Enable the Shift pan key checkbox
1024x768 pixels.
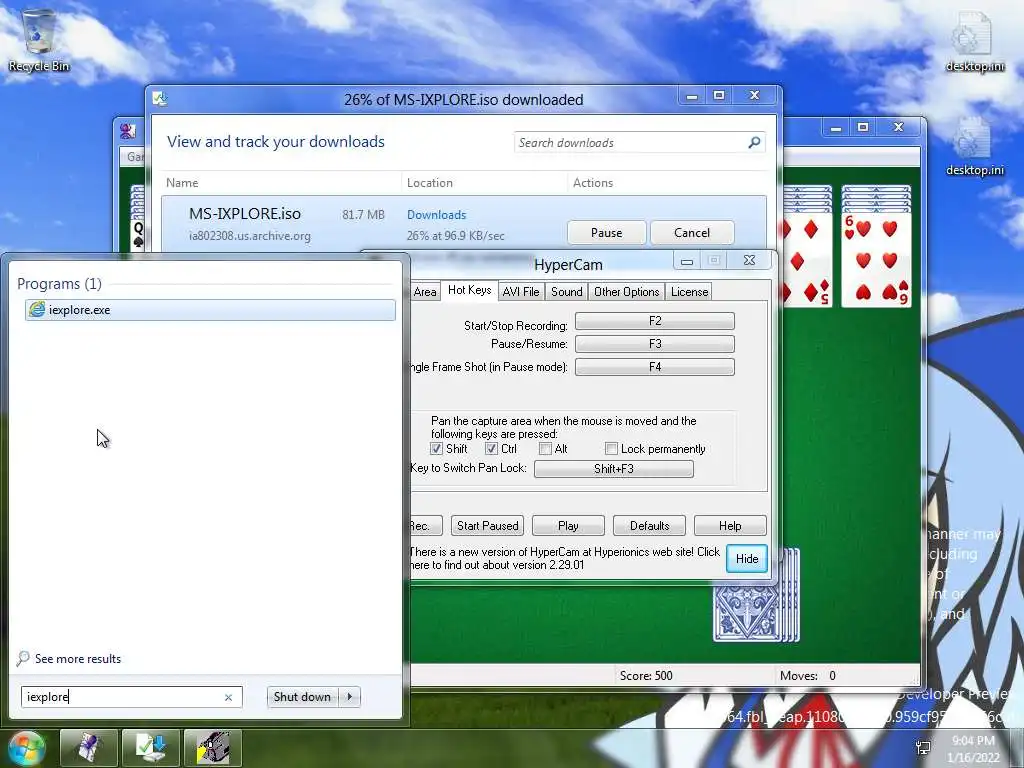point(436,449)
